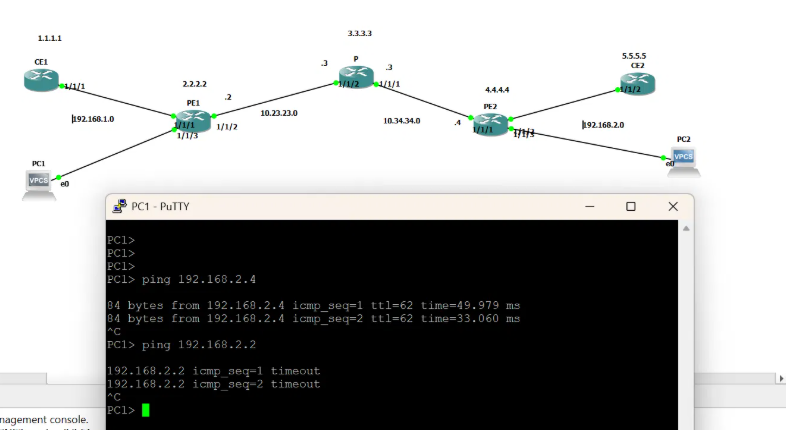Click the green cursor at PC1 prompt

[x=145, y=410]
